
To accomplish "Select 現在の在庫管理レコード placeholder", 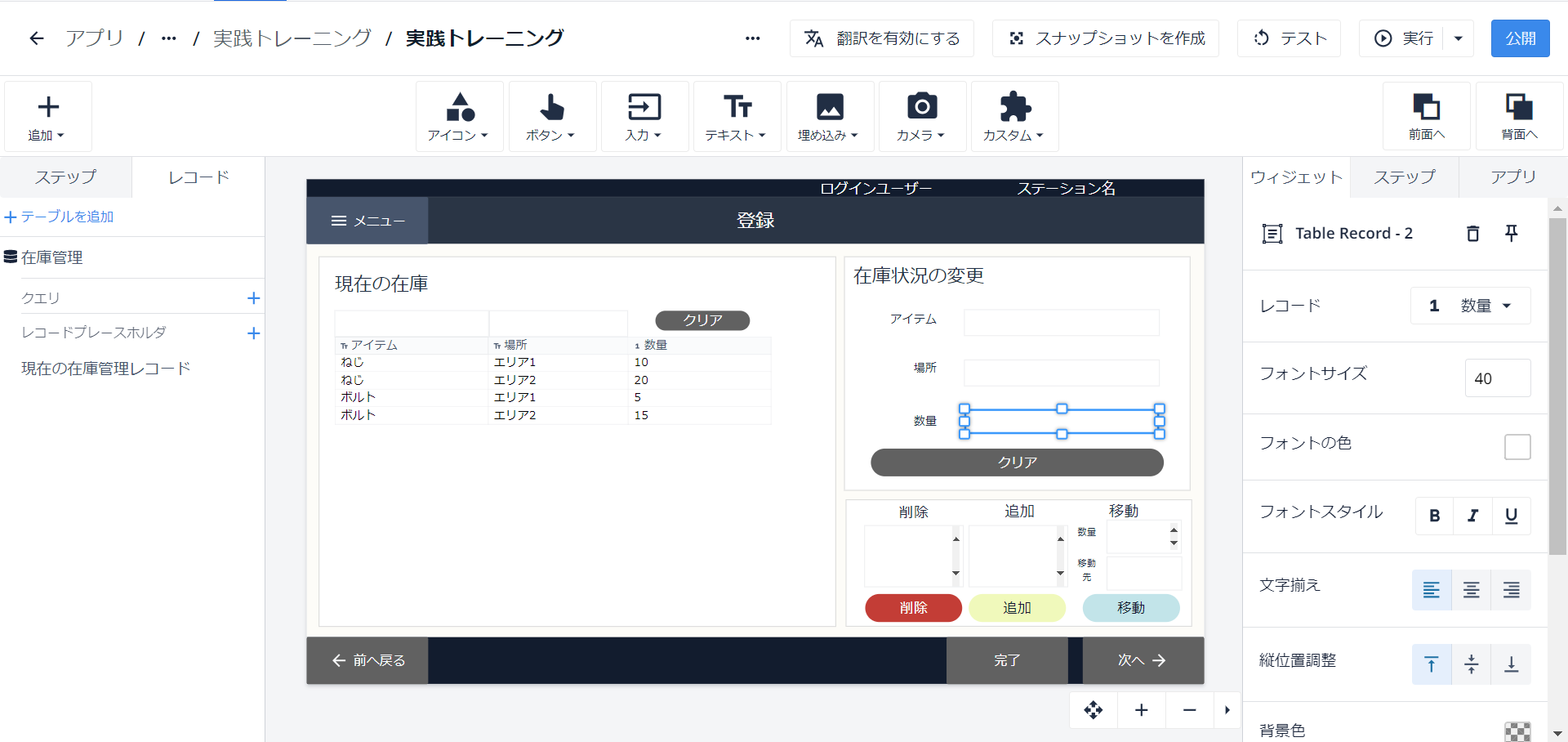I will (106, 369).
